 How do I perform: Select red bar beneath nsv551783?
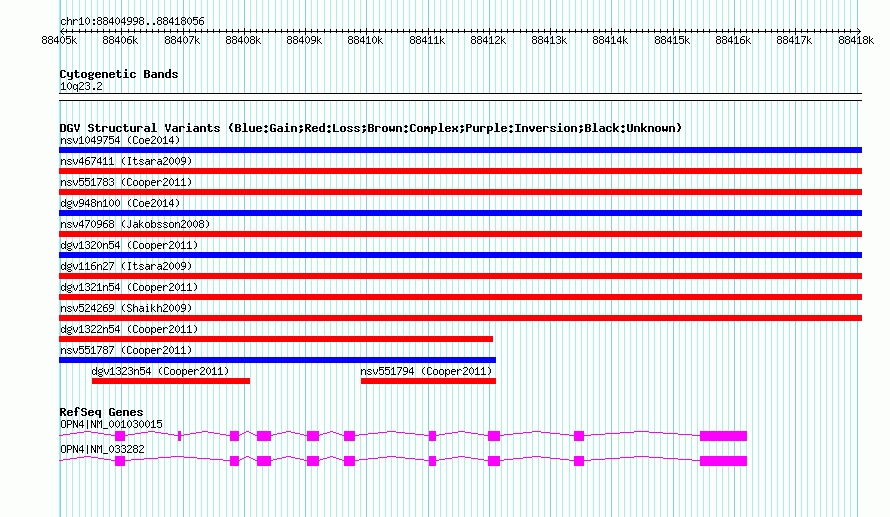460,192
